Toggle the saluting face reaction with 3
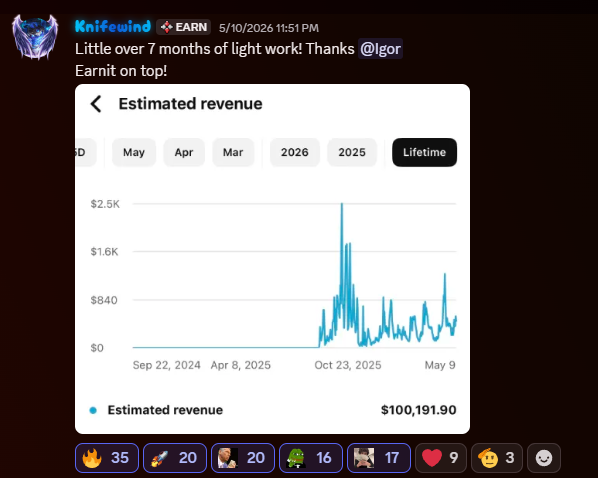This screenshot has width=598, height=478. 497,458
